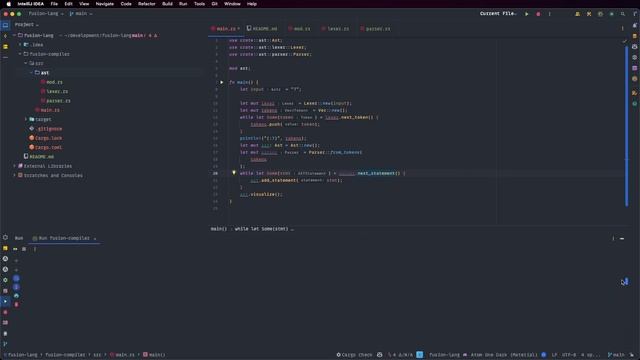Select the Run fusion-compiler tab
This screenshot has width=640, height=360.
(x=64, y=238)
